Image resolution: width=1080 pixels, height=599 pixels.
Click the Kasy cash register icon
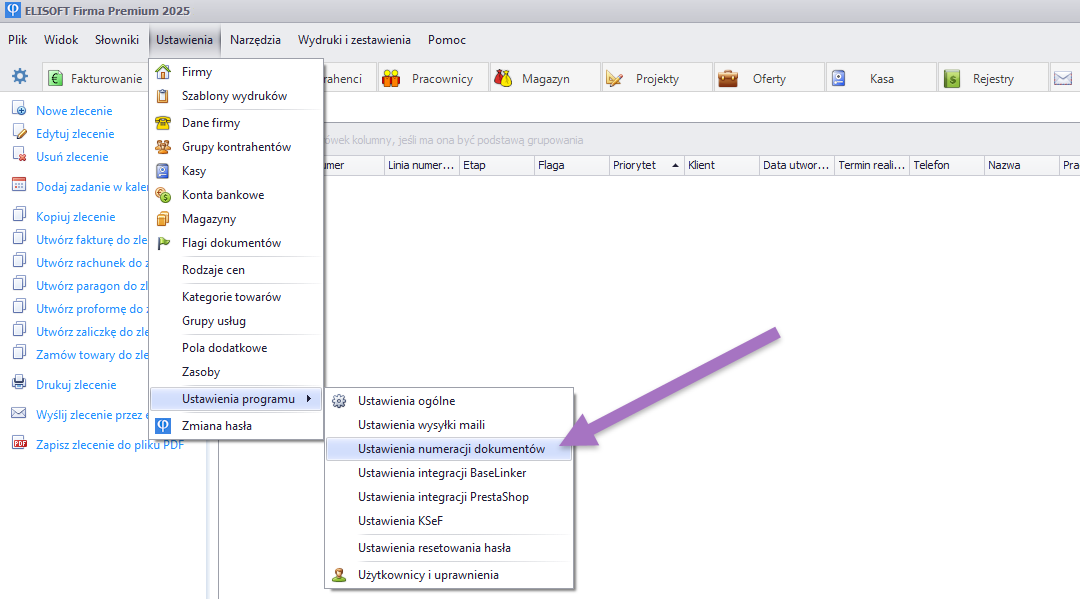[163, 171]
